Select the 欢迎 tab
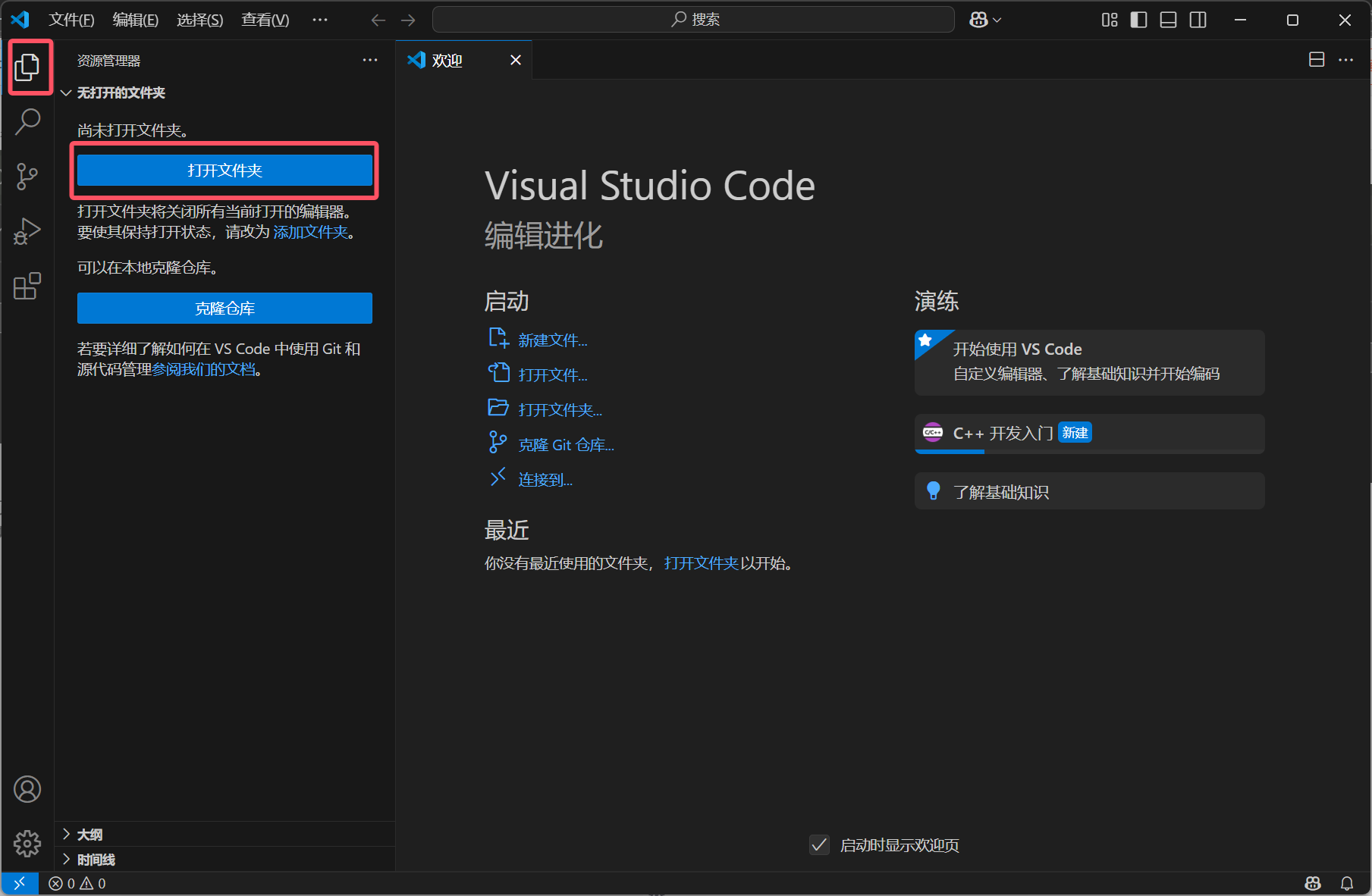The width and height of the screenshot is (1372, 896). (463, 60)
